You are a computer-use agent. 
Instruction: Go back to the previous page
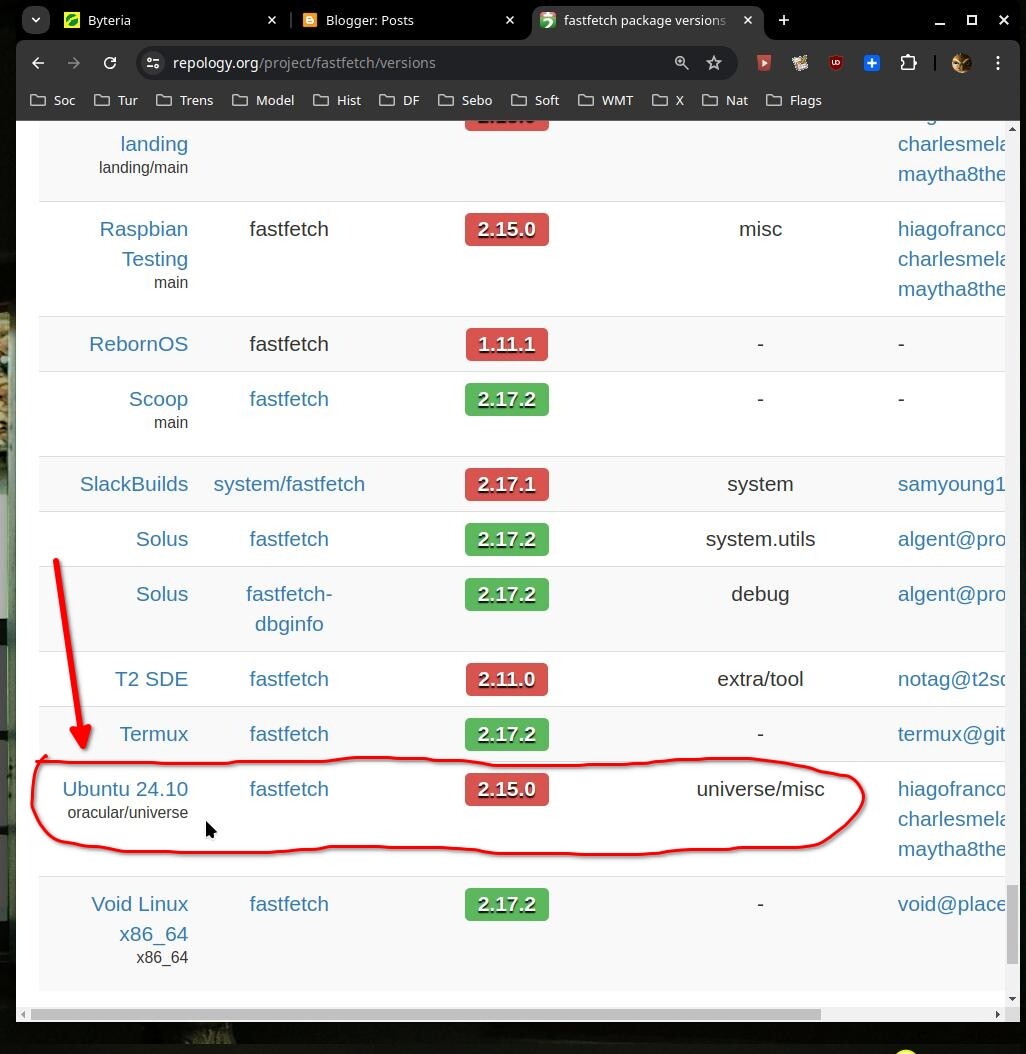[x=38, y=63]
